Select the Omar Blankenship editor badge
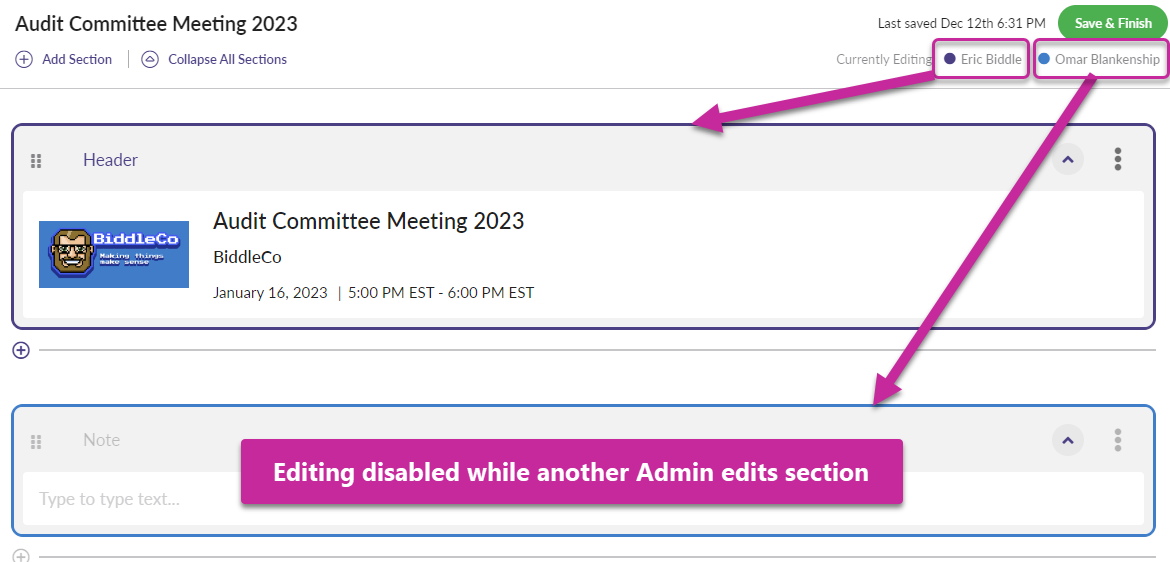1170x562 pixels. (x=1100, y=59)
